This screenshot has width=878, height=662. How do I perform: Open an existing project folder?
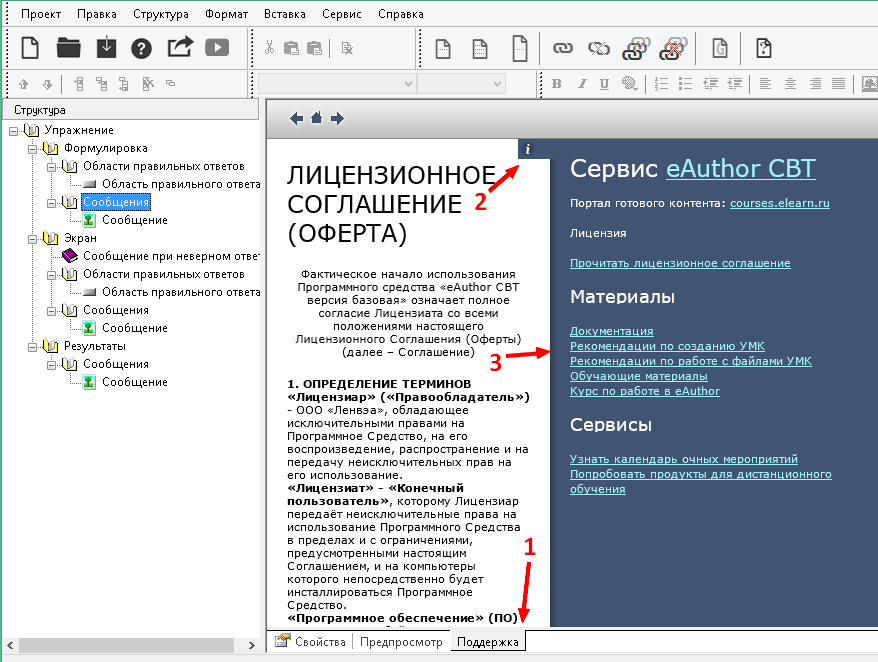[x=67, y=47]
